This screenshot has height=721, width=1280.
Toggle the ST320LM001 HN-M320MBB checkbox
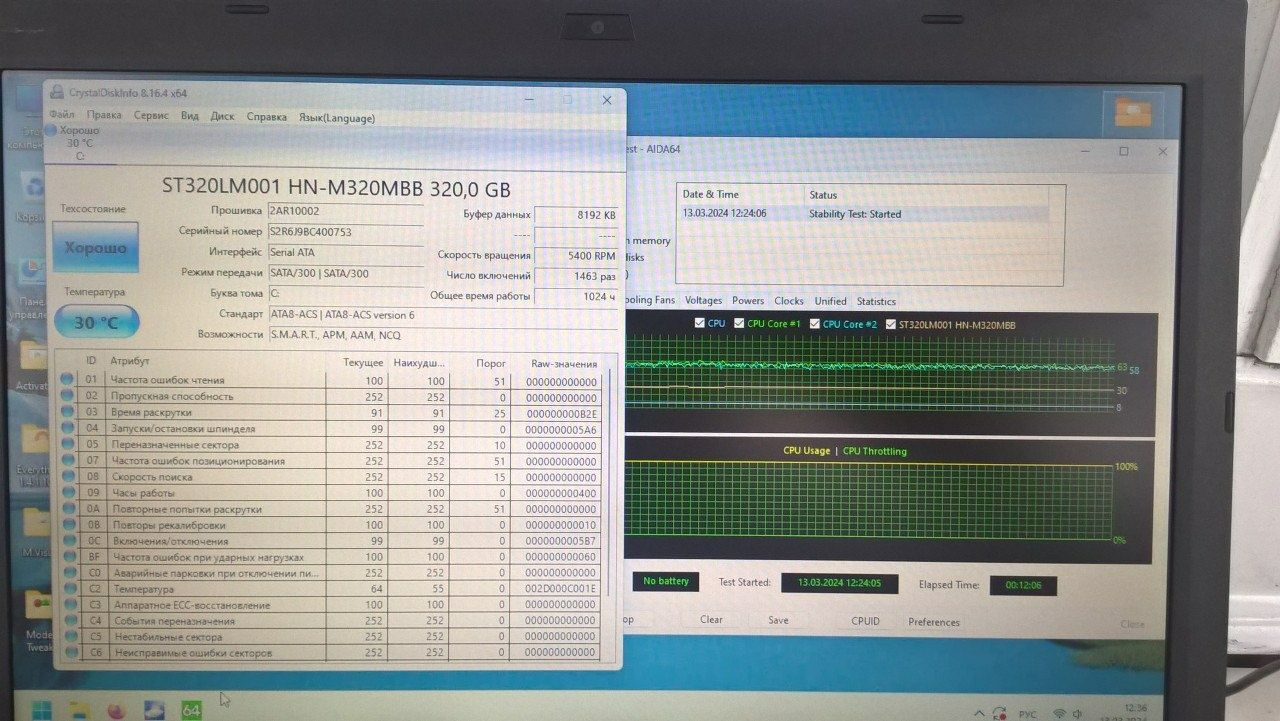[891, 324]
